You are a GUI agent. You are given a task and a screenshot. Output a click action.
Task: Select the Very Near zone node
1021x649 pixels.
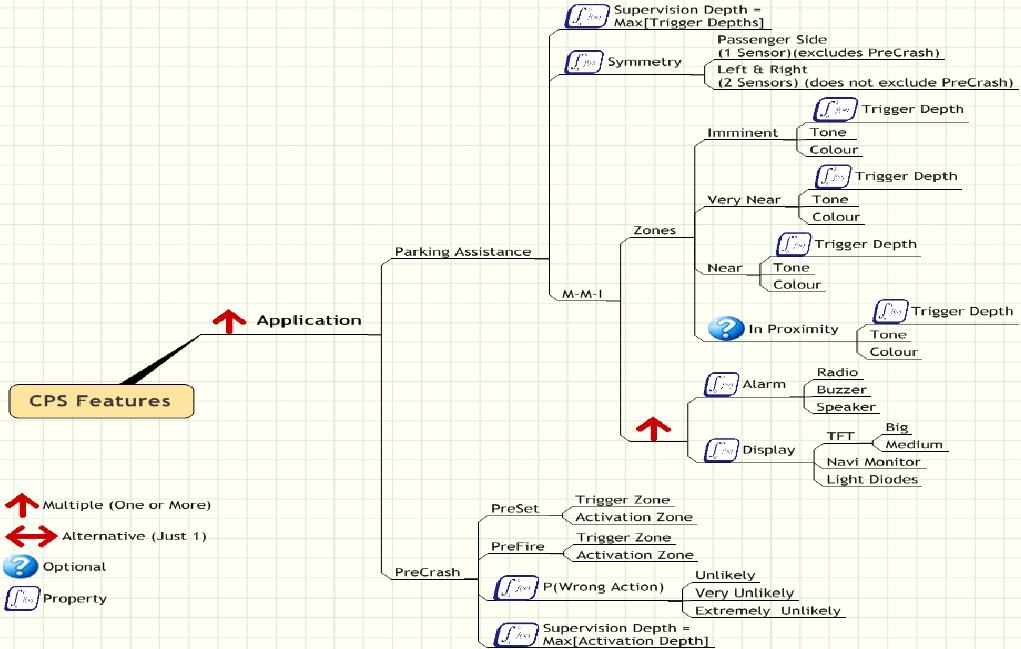pos(744,200)
